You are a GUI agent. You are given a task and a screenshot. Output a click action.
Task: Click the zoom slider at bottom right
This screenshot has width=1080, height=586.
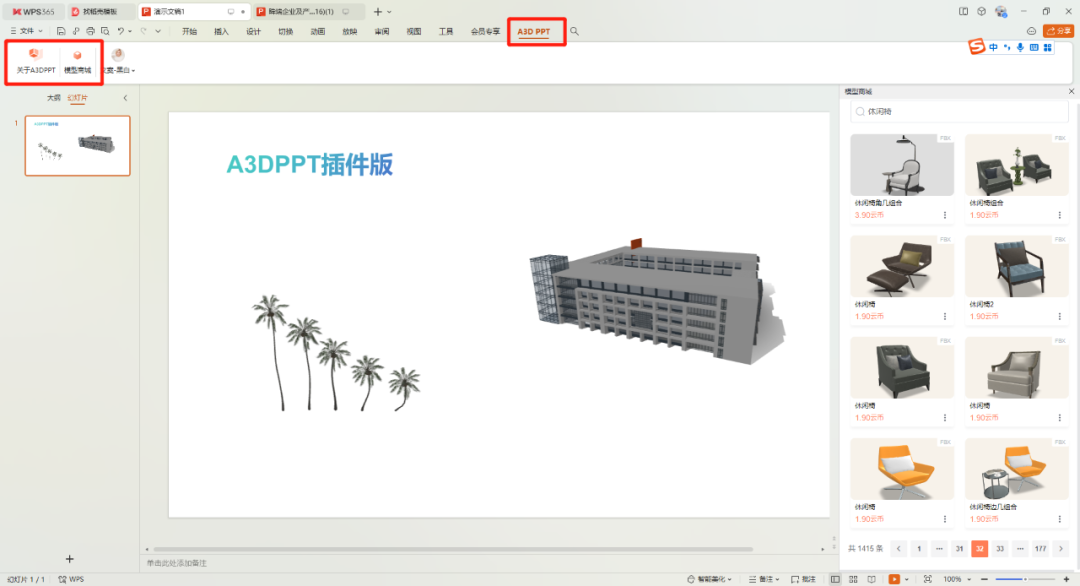1027,579
